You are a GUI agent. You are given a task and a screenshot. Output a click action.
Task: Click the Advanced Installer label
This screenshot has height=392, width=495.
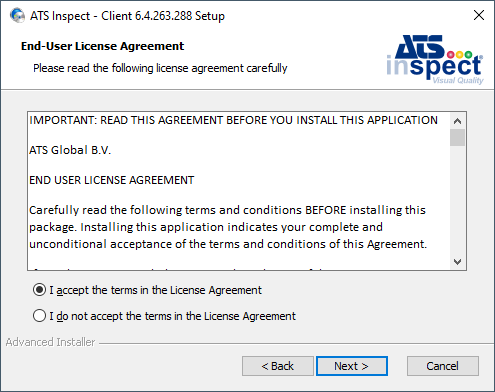(50, 342)
